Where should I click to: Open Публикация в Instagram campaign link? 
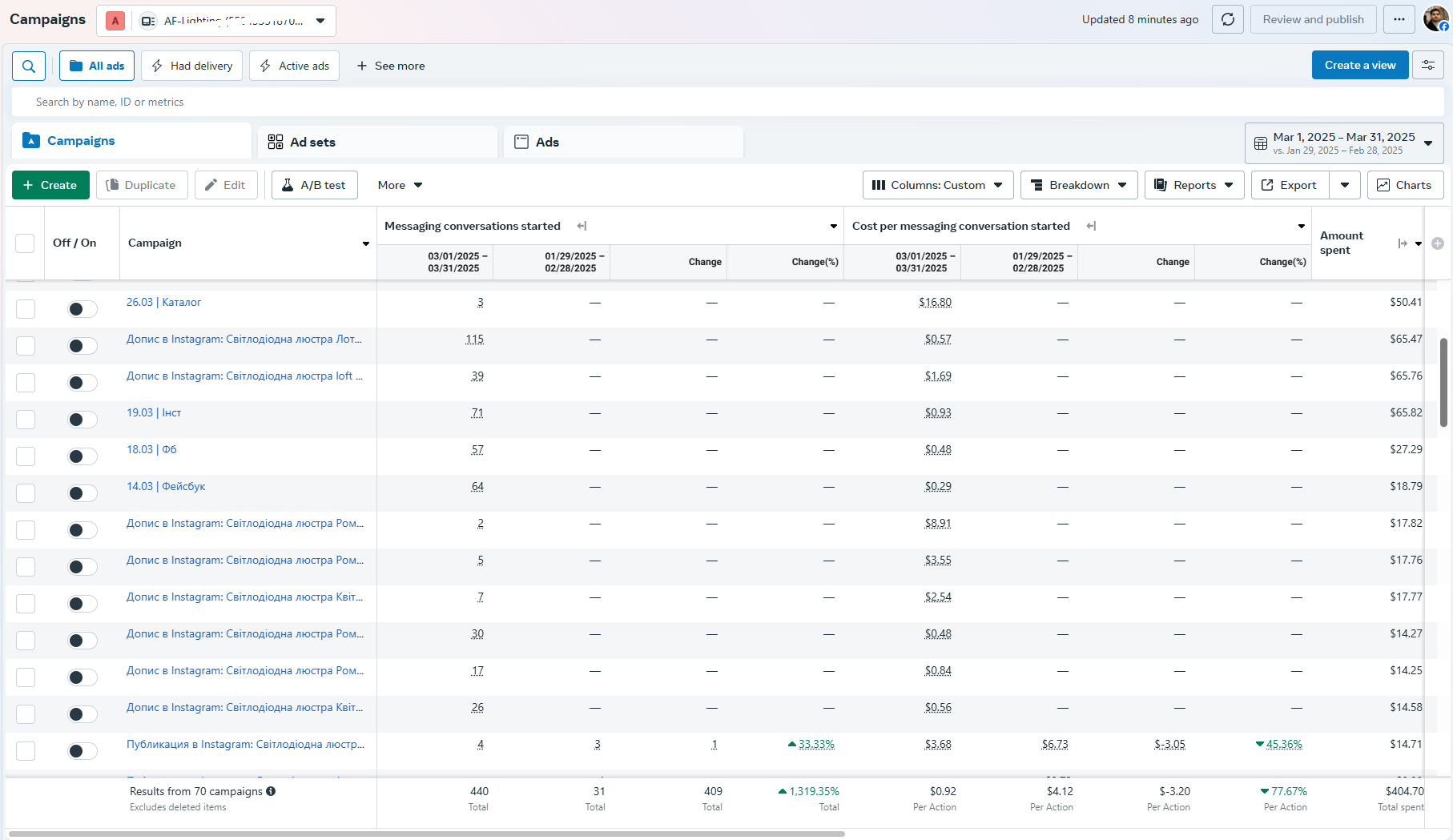coord(245,744)
